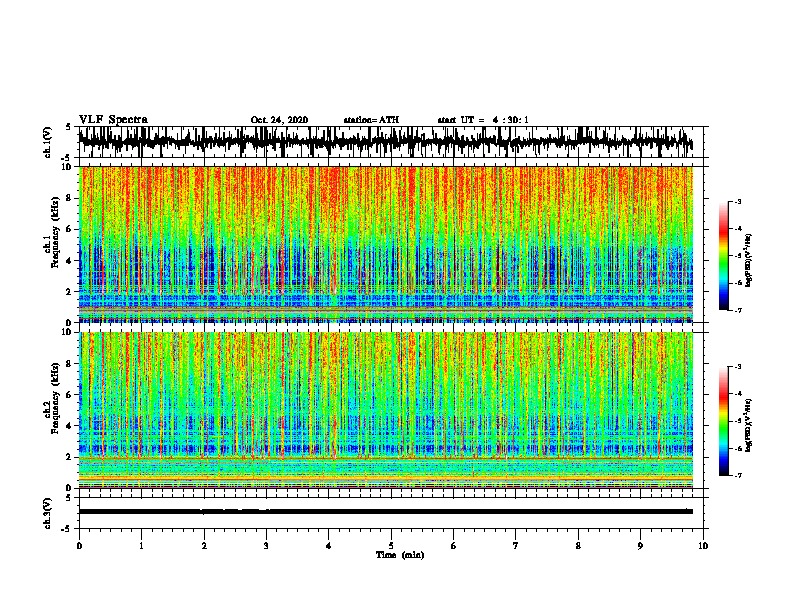
Task: Click the "station=ATH" header label
Action: tap(371, 120)
